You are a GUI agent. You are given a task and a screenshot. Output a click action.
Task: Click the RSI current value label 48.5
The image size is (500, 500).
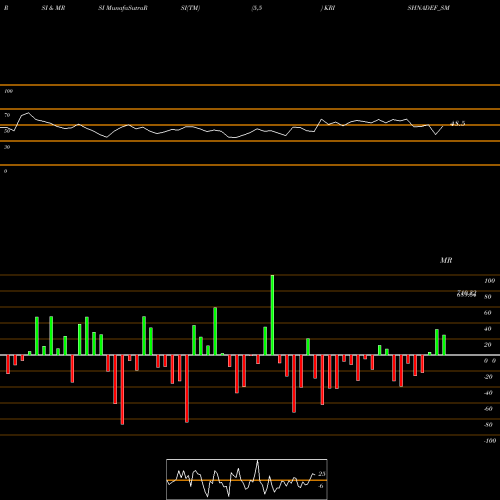pos(457,124)
